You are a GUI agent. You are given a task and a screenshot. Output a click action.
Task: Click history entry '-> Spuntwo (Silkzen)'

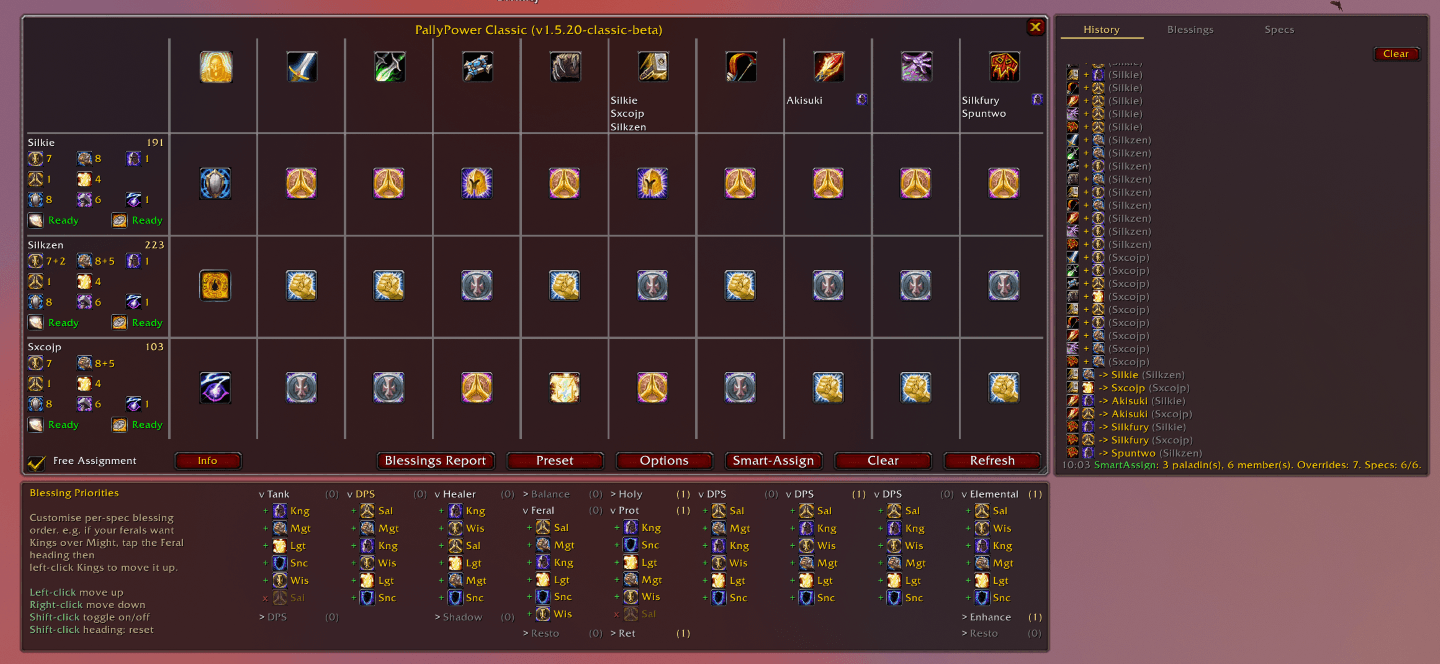(1135, 453)
